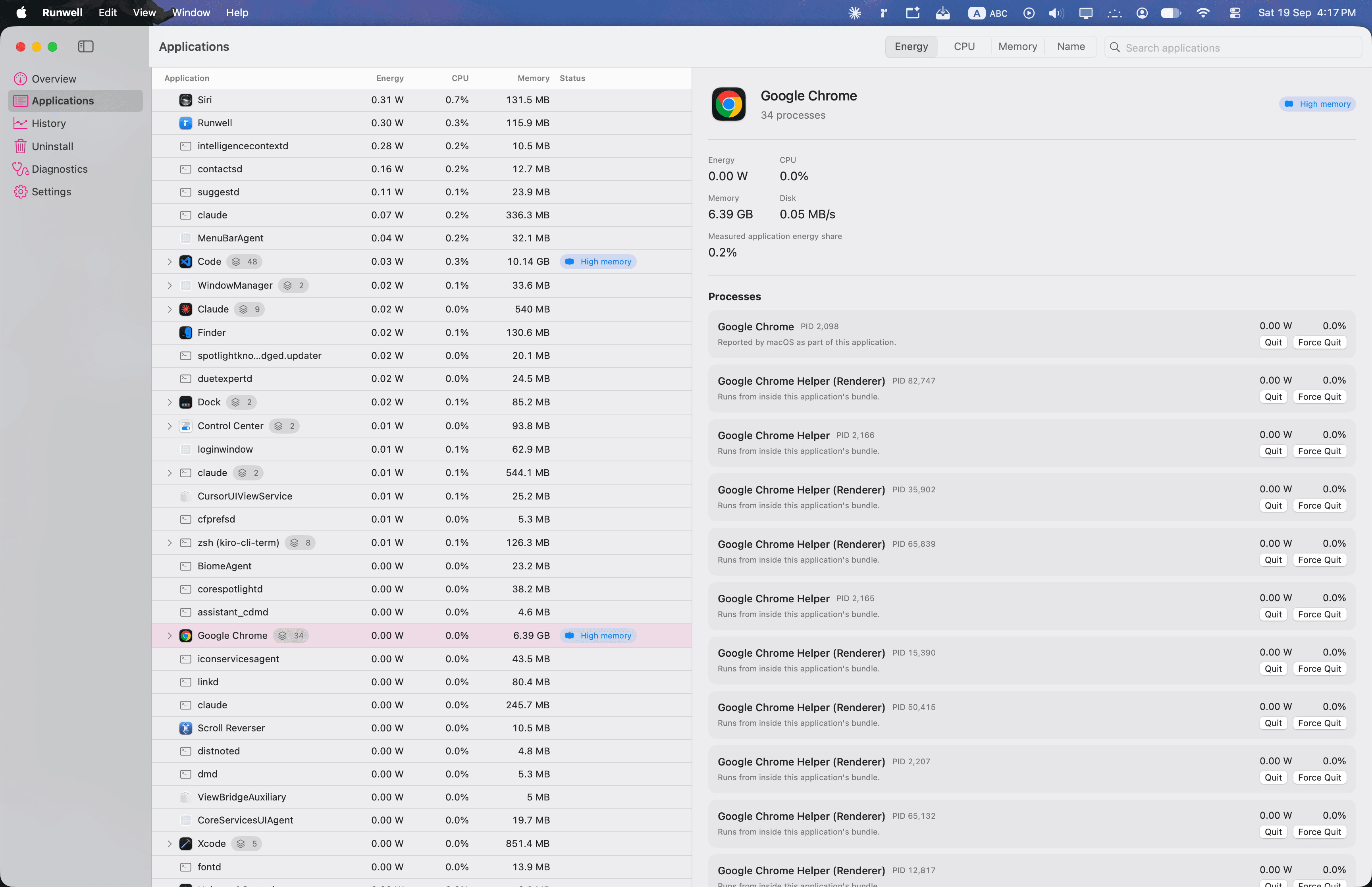1372x887 pixels.
Task: Expand the WindowManager process group
Action: click(169, 286)
